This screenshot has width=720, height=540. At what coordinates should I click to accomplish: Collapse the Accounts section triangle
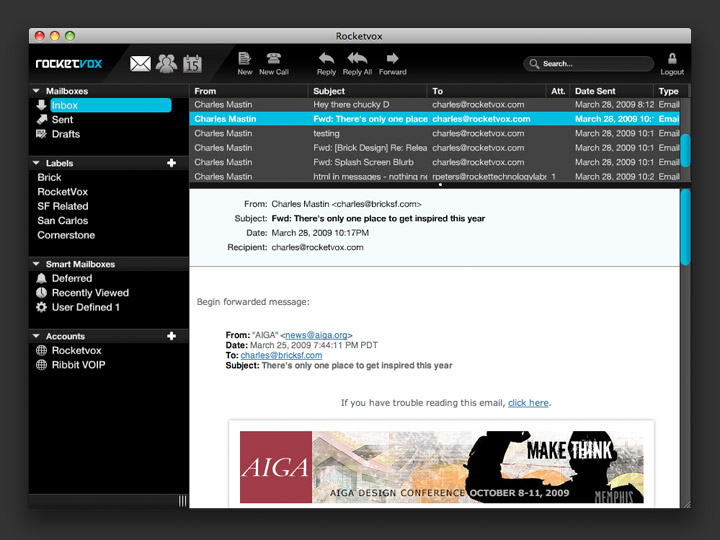(x=36, y=336)
